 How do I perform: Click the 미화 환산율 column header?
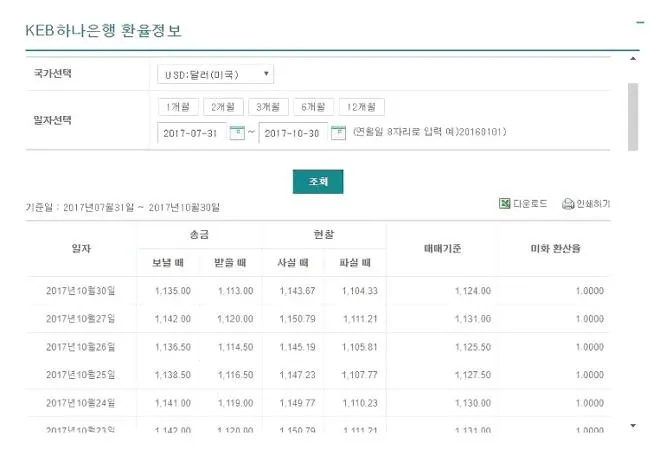coord(555,248)
